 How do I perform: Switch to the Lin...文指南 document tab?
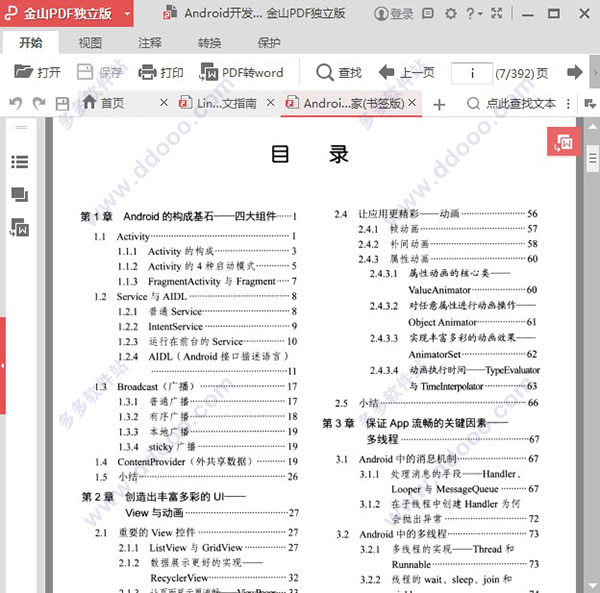pyautogui.click(x=218, y=103)
